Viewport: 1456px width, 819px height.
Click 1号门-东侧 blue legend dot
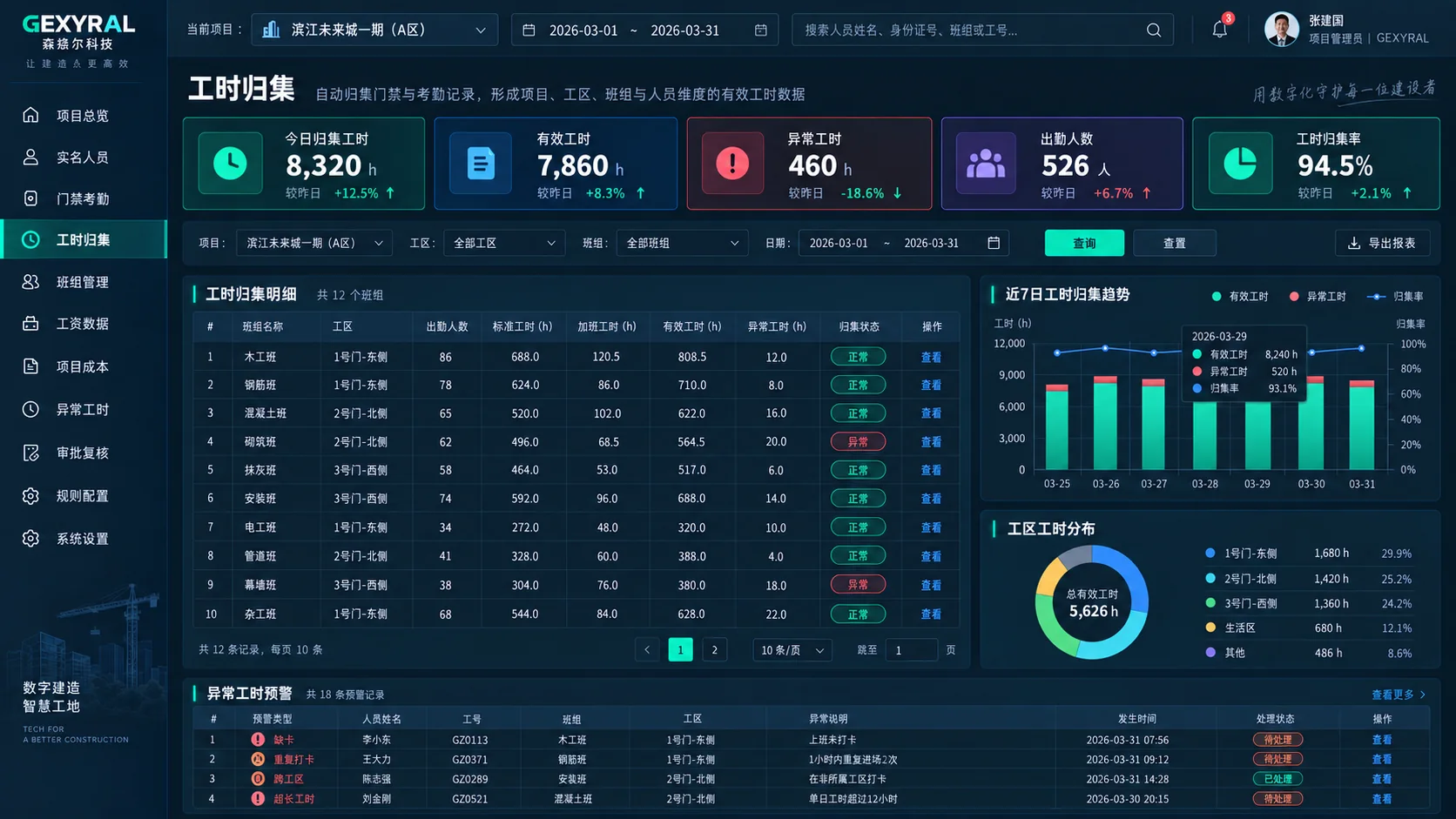click(x=1210, y=553)
